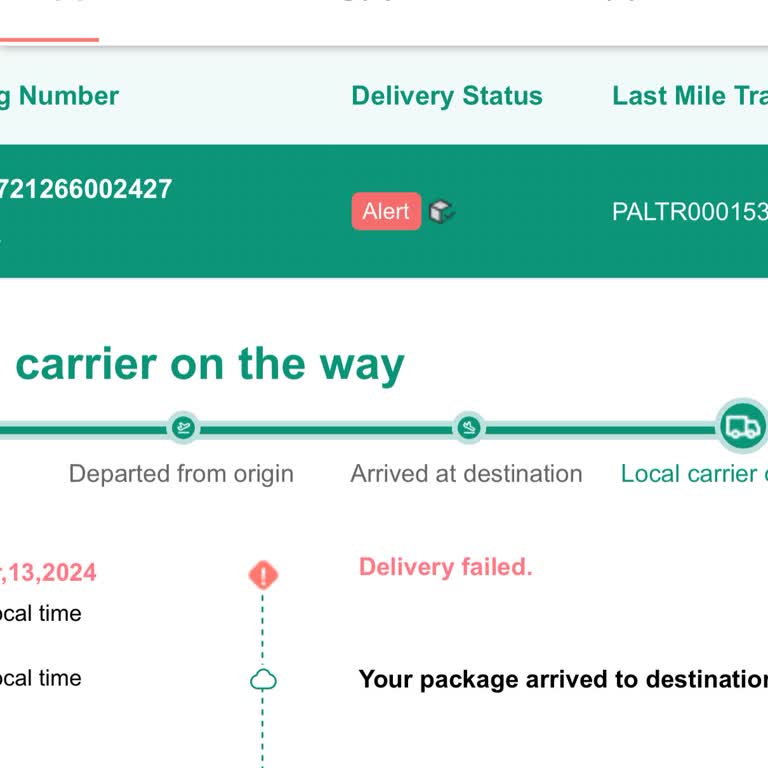Click the Your package arrived to destination event
Screen dimensions: 768x768
pos(563,680)
